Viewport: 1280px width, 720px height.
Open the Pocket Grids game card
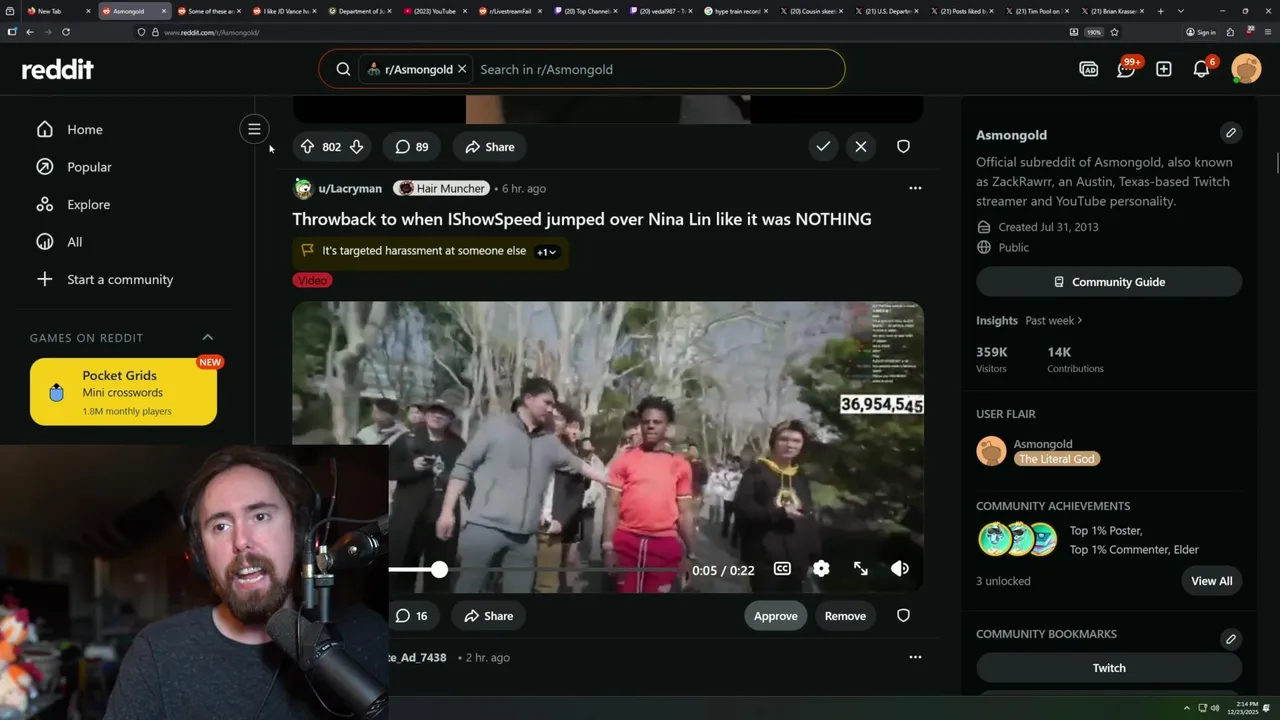coord(123,392)
